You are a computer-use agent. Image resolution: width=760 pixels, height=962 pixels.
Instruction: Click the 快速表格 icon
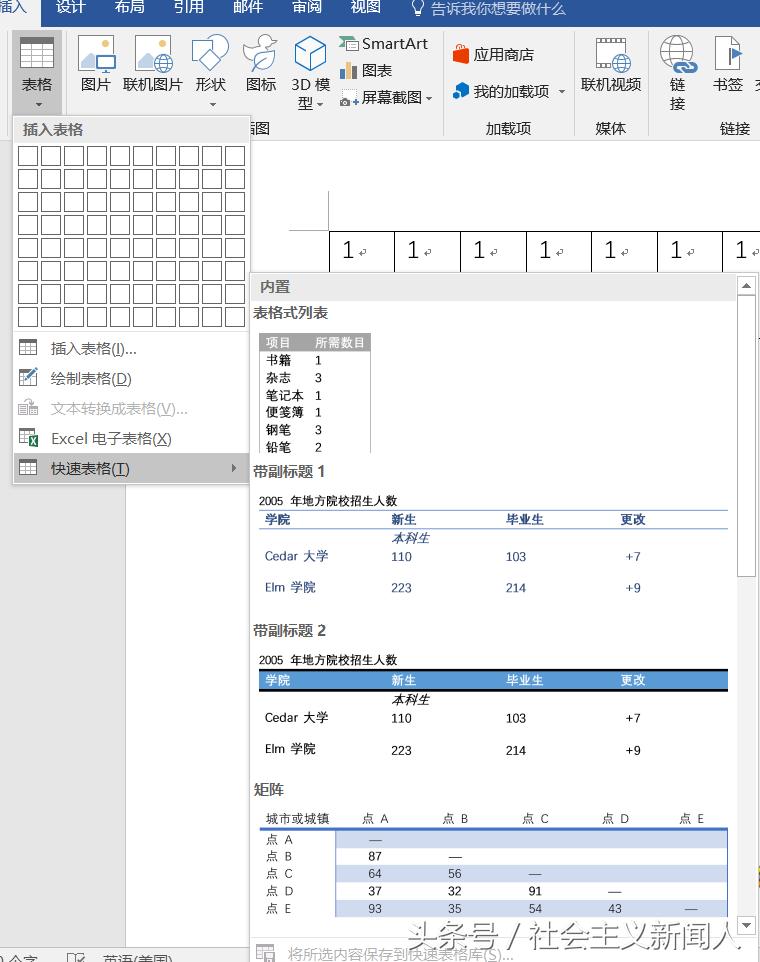coord(28,468)
